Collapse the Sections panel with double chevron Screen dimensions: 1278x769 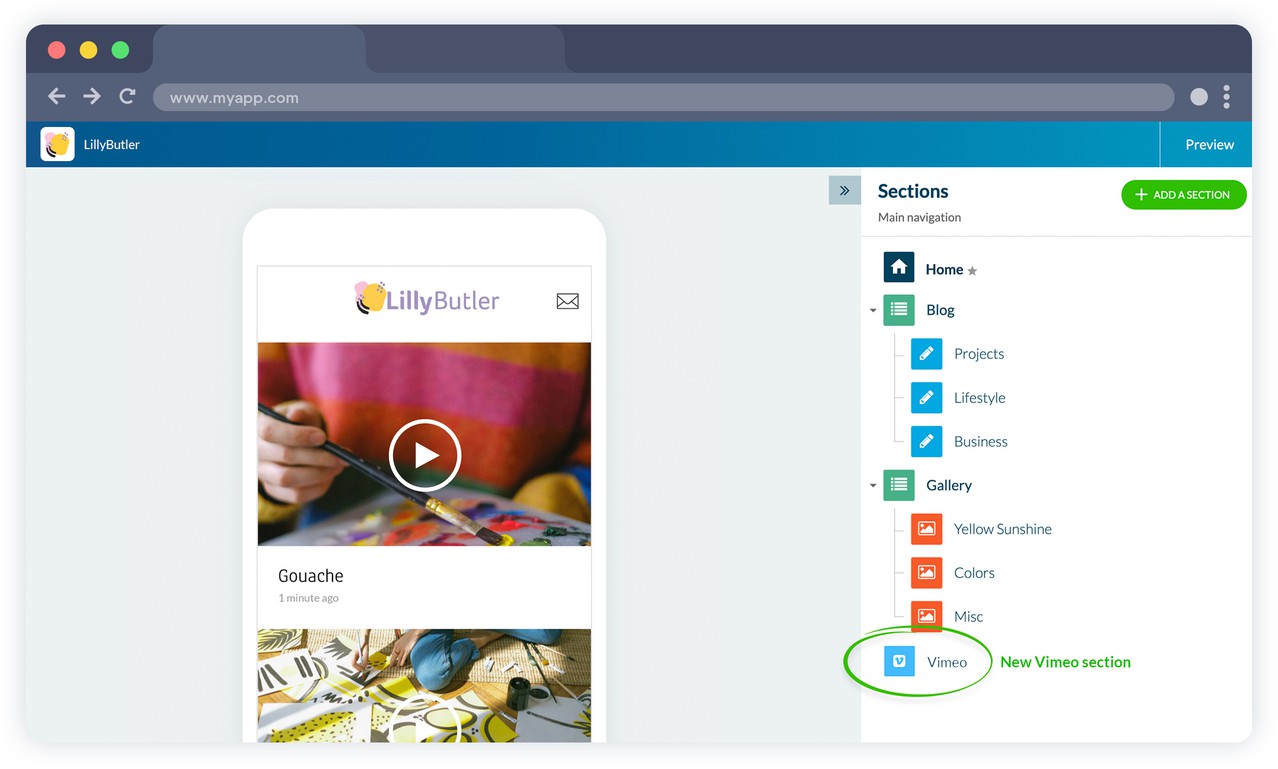tap(845, 190)
